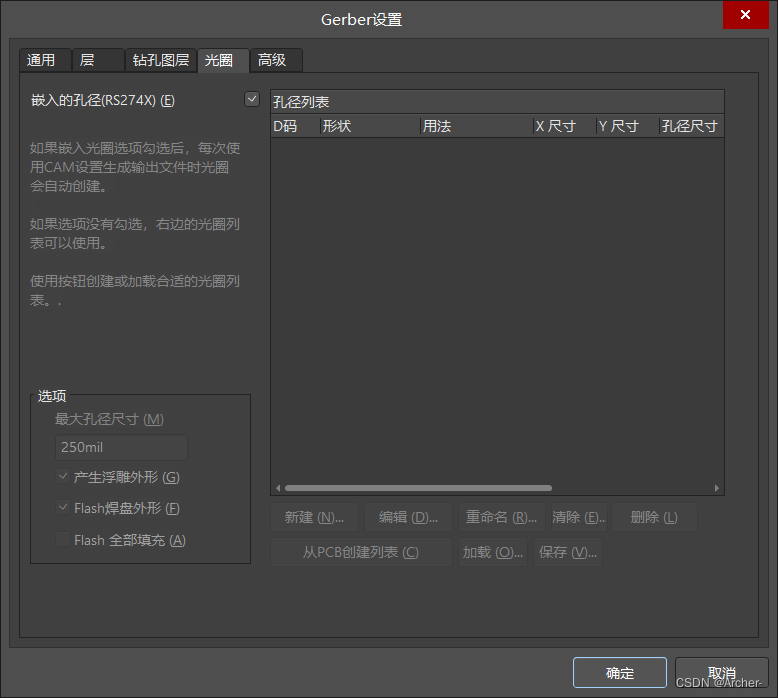
Task: Click the horizontal scrollbar thumb in 孔径列表
Action: (418, 488)
